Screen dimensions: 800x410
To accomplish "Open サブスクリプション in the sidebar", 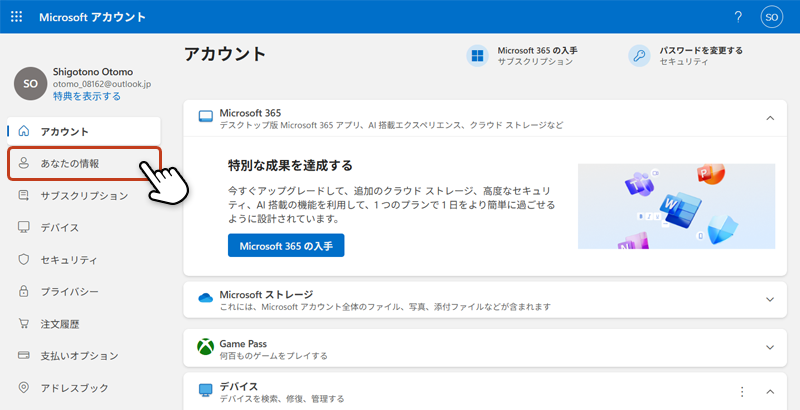I will 84,195.
